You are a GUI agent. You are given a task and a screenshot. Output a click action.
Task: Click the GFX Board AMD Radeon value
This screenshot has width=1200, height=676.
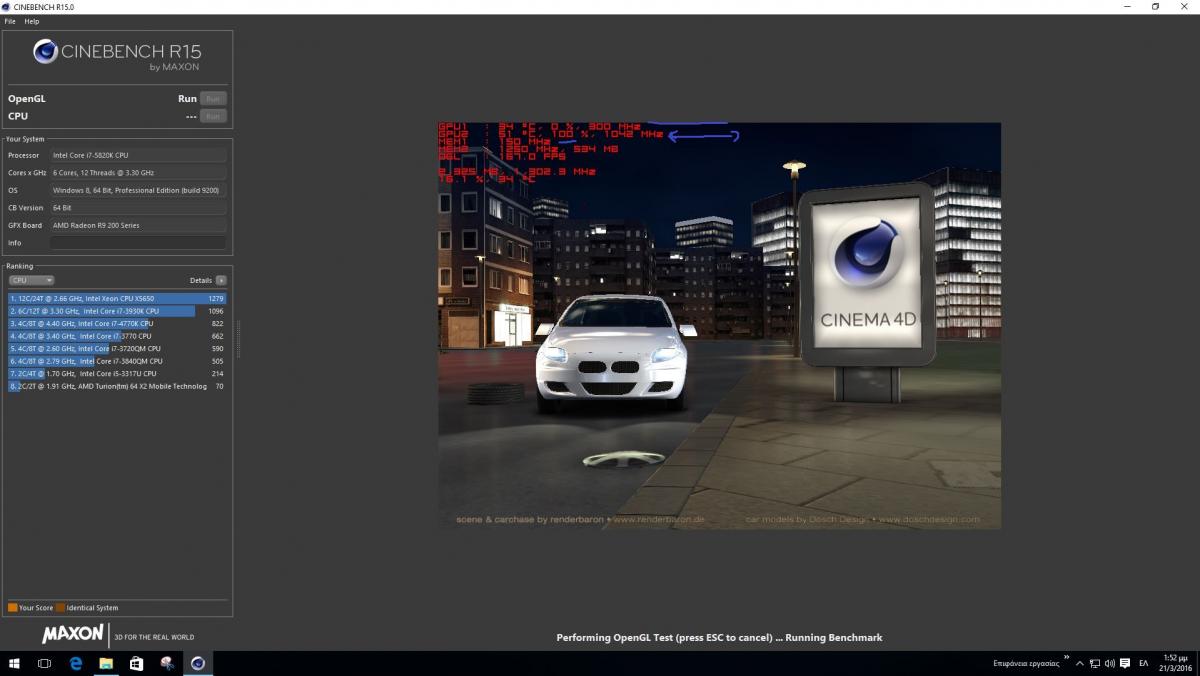[138, 225]
